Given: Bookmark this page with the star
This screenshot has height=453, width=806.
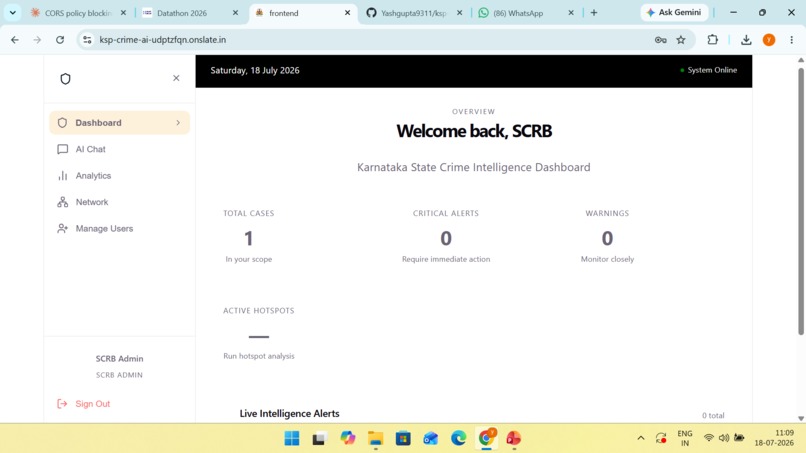Looking at the screenshot, I should tap(681, 40).
